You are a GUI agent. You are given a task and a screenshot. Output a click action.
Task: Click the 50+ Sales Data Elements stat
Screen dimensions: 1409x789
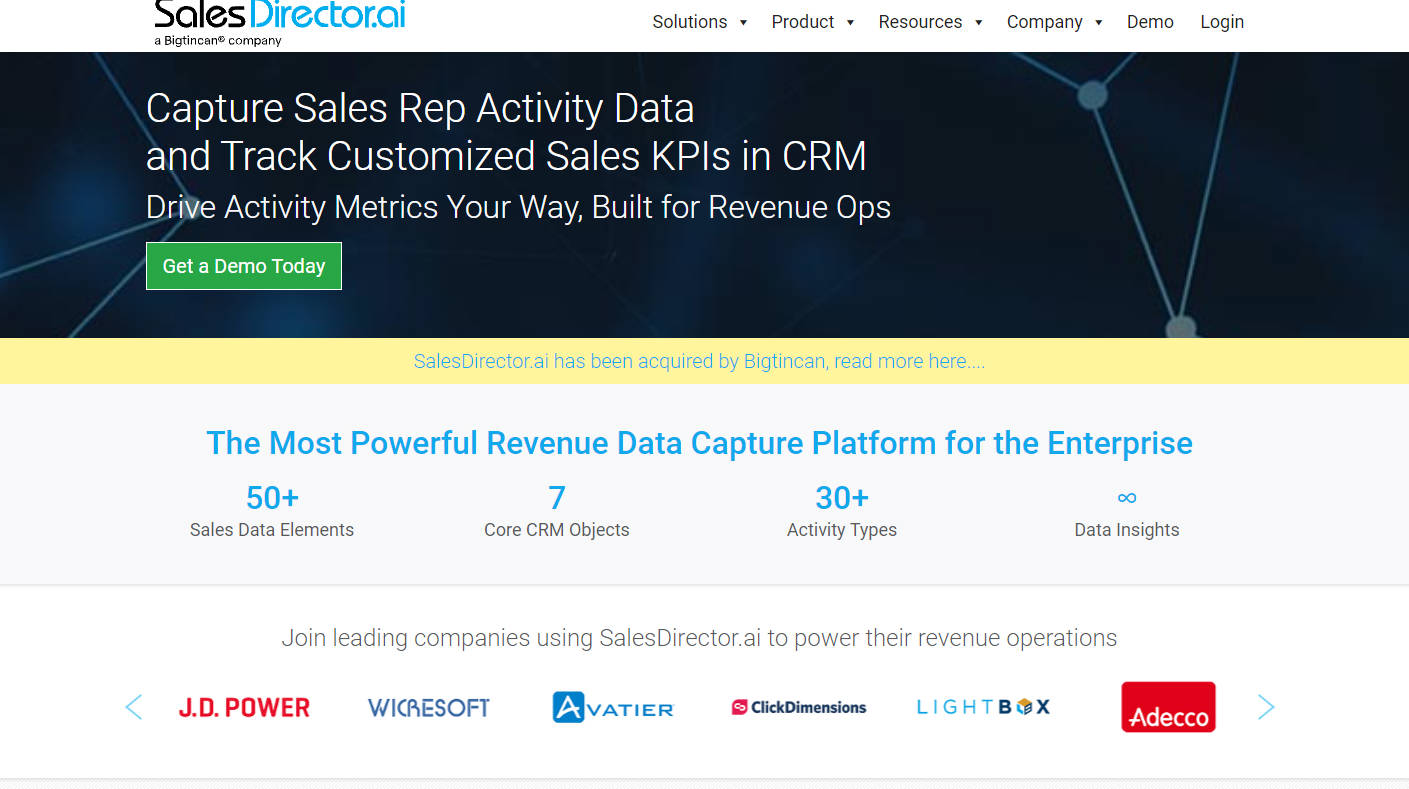(x=271, y=510)
